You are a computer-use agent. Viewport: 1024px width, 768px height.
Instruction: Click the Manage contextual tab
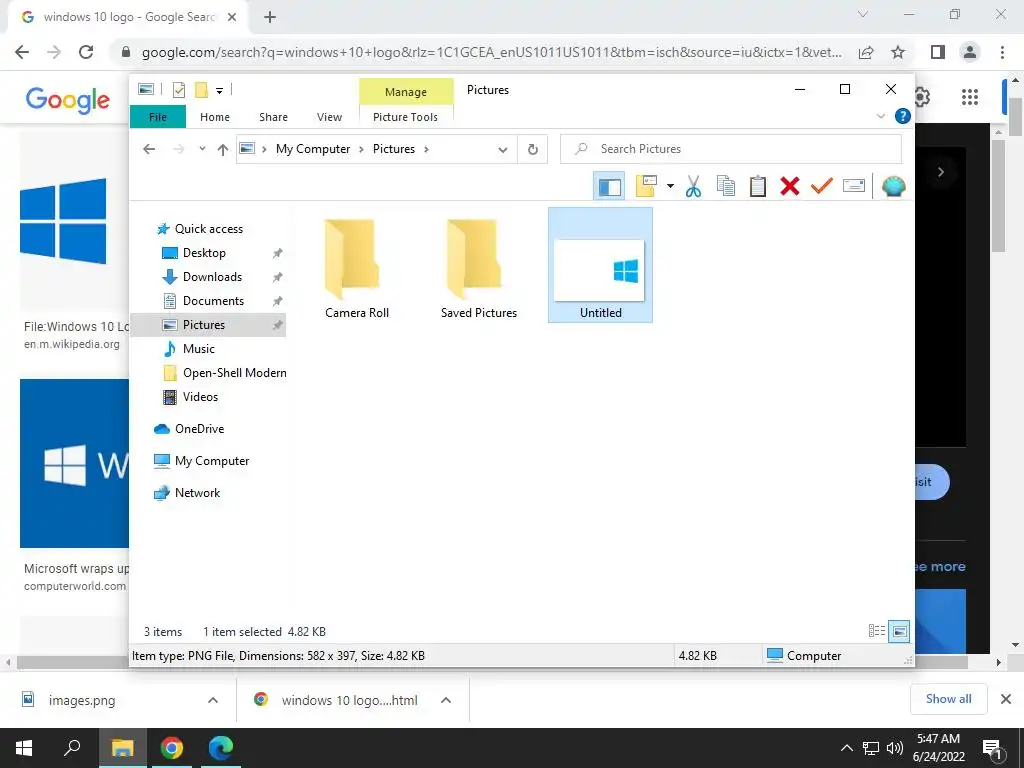406,91
